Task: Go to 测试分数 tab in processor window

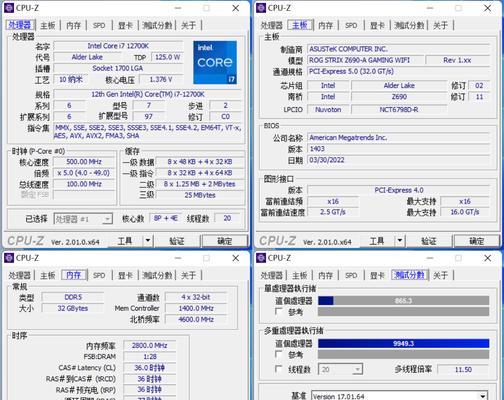Action: tap(157, 25)
